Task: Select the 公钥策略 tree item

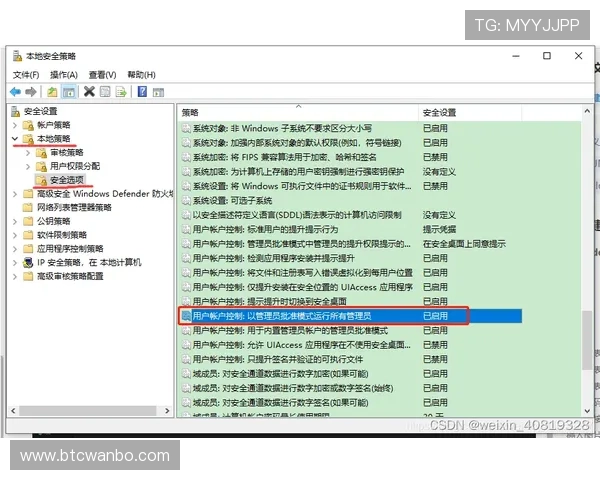Action: pyautogui.click(x=54, y=221)
